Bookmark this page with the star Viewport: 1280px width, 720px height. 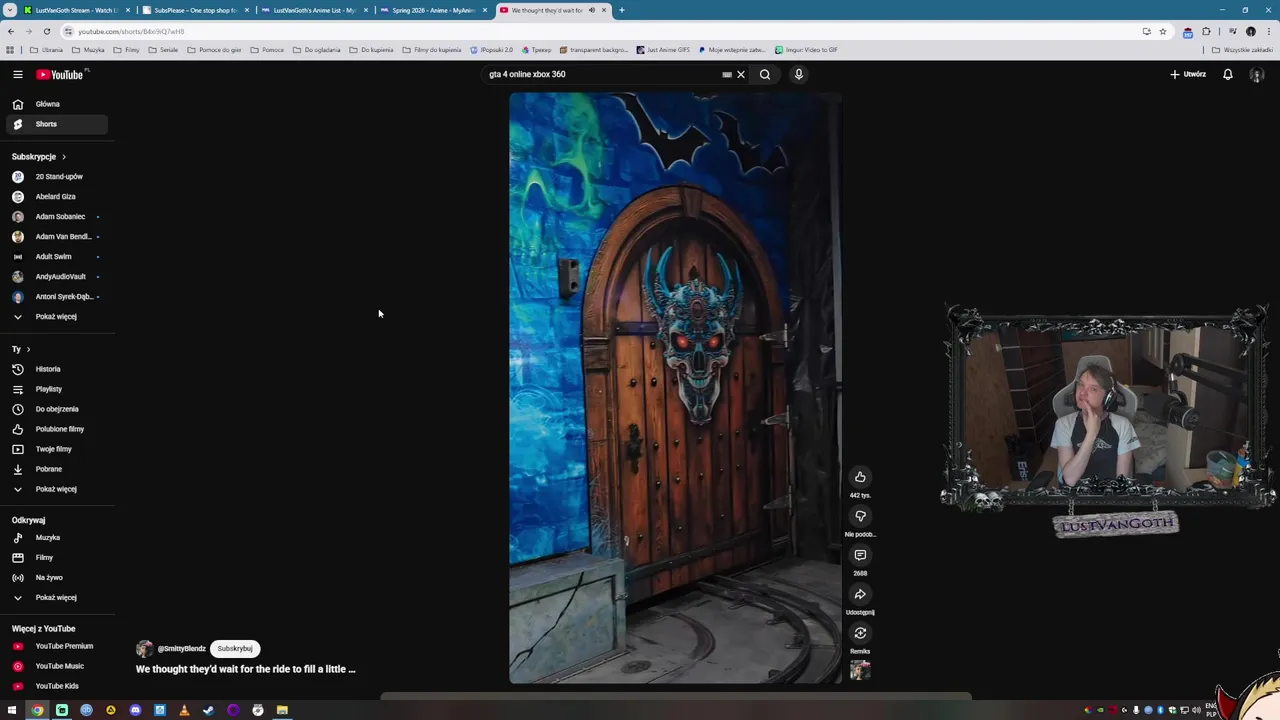pos(1162,31)
